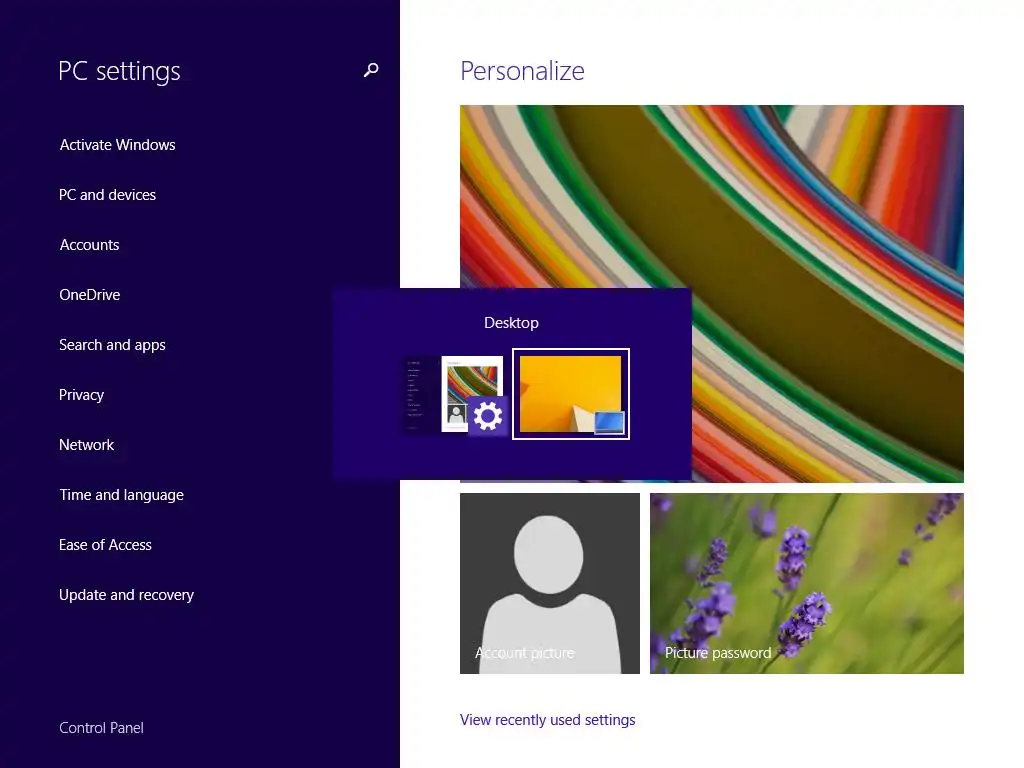The image size is (1024, 768).
Task: Click the monitor icon on Desktop thumbnail
Action: [609, 423]
